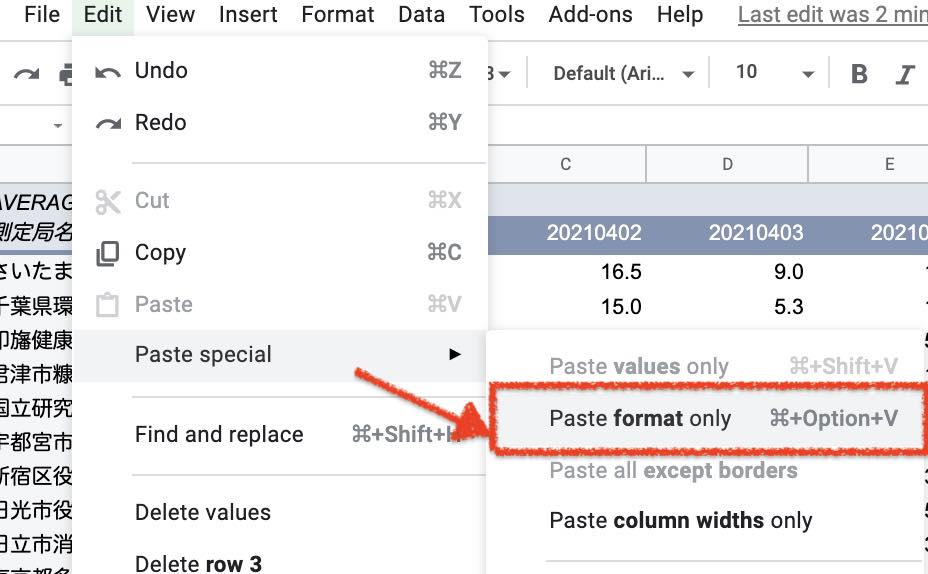Open the View menu
This screenshot has width=928, height=574.
pos(170,14)
